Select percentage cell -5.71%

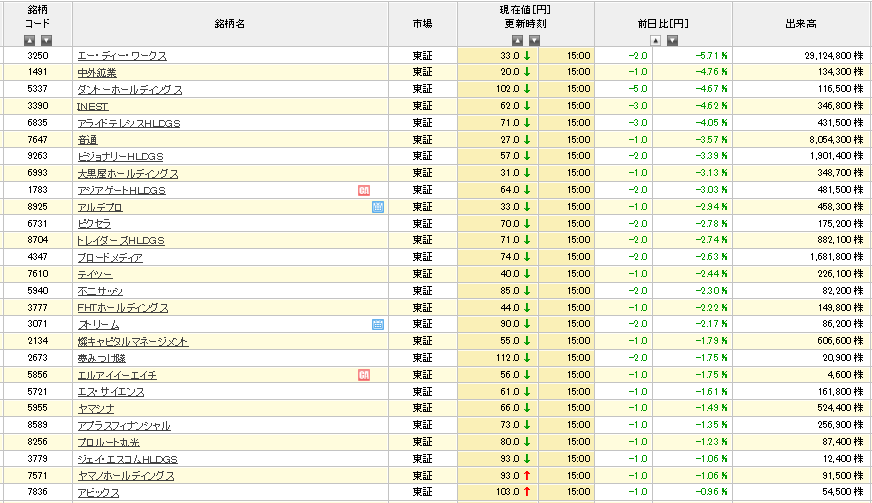click(x=711, y=56)
